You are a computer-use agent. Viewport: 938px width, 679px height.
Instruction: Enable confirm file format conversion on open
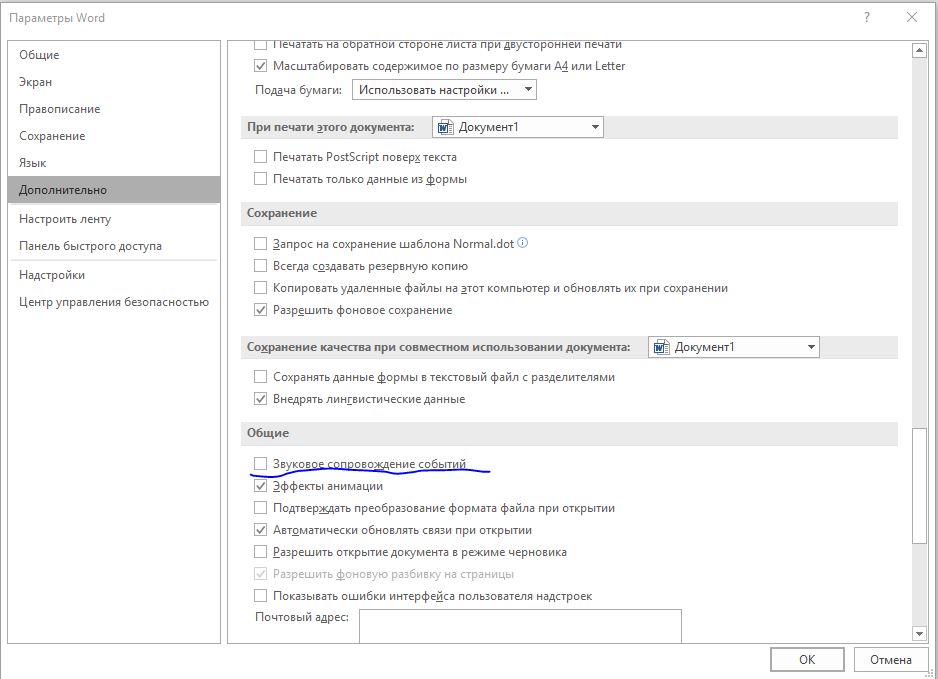coord(260,508)
